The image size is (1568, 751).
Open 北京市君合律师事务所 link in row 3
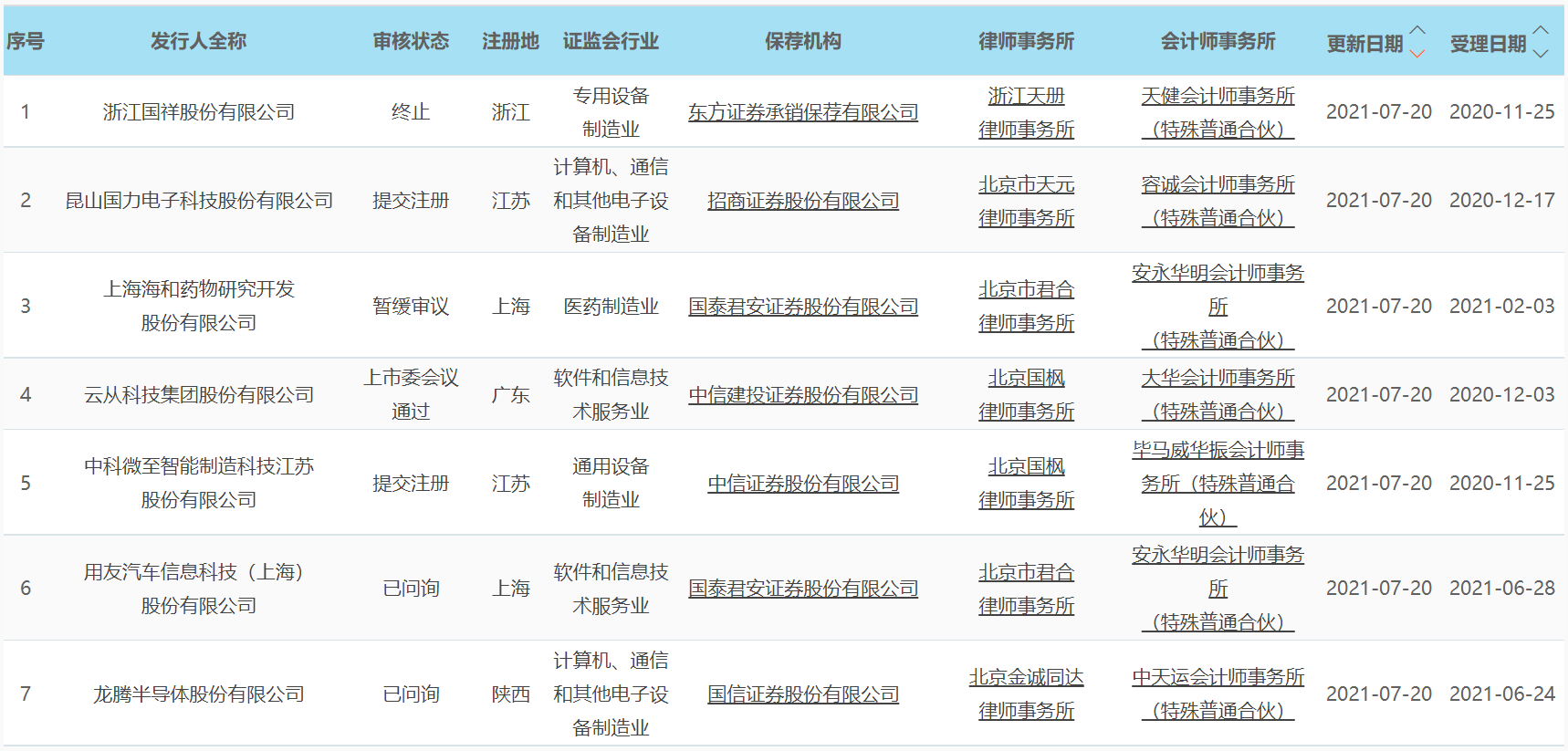[x=1026, y=307]
